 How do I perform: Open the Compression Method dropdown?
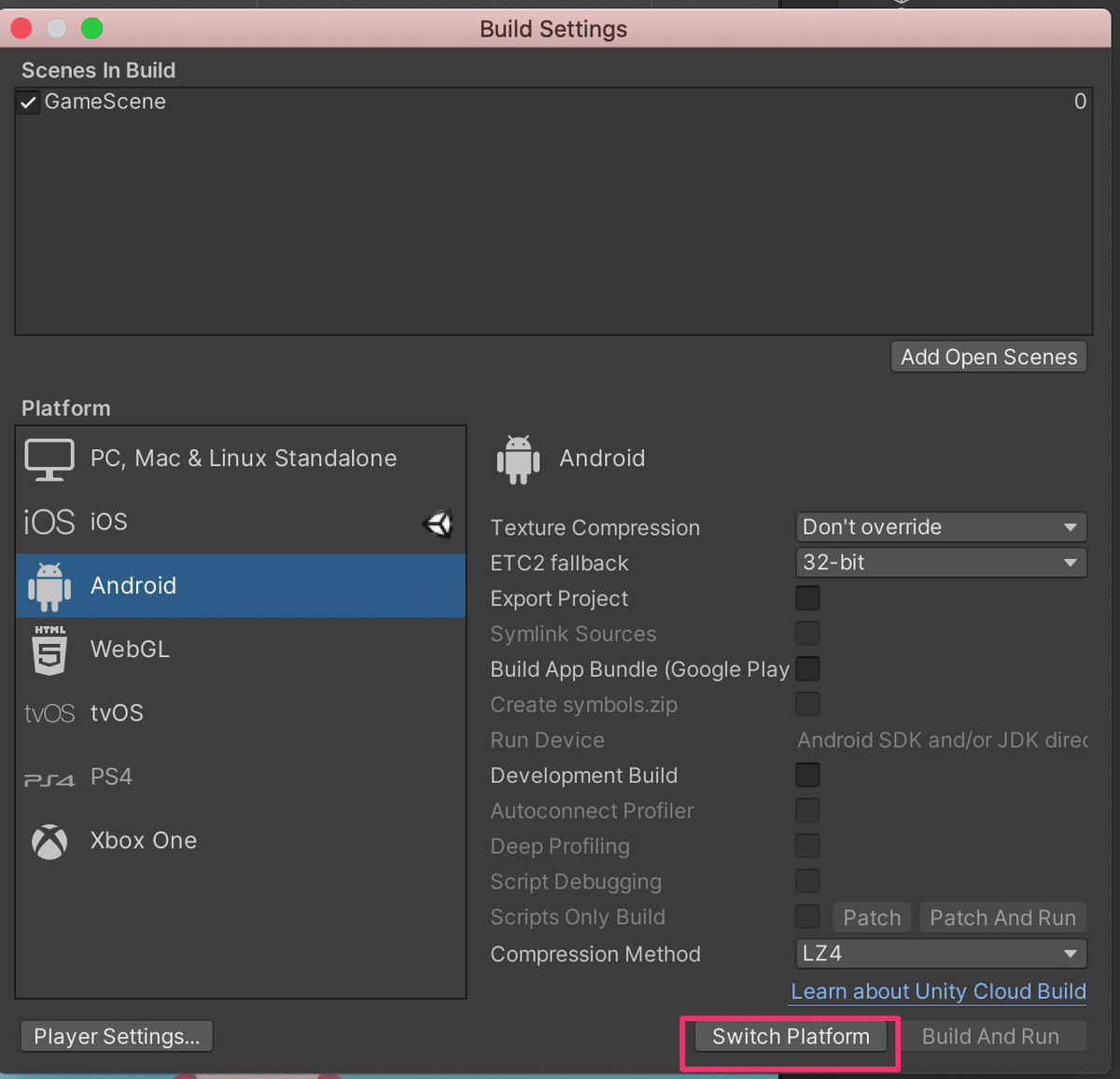940,954
